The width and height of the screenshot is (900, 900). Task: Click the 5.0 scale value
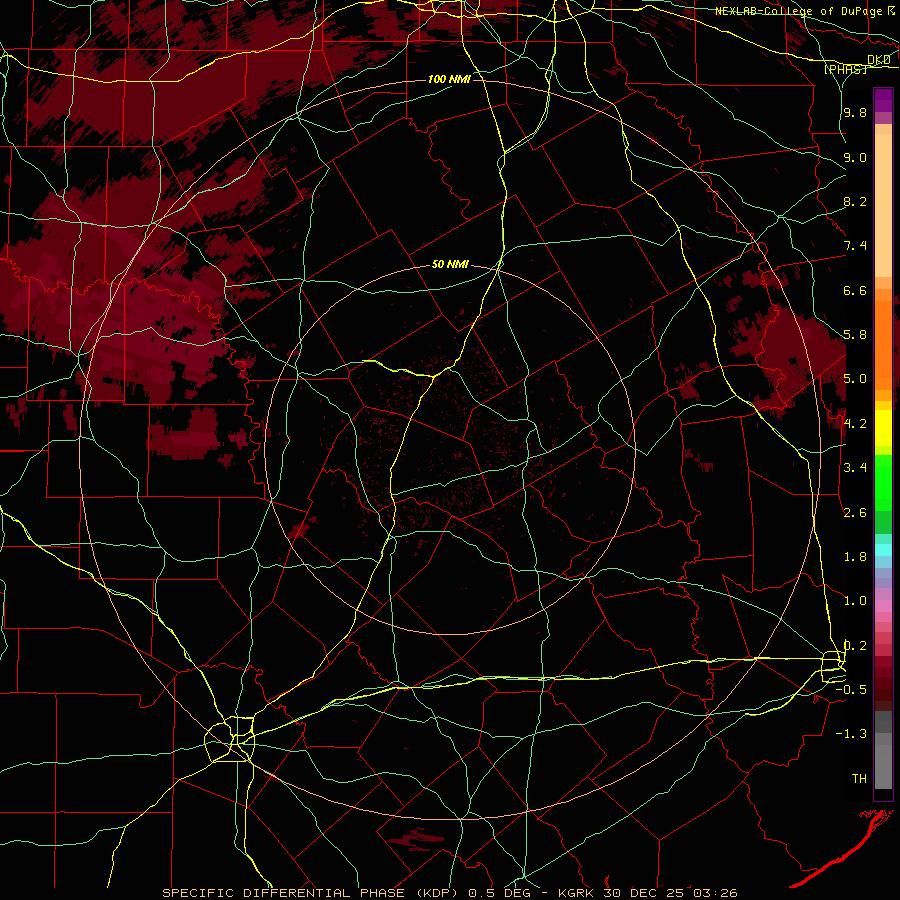click(x=855, y=379)
